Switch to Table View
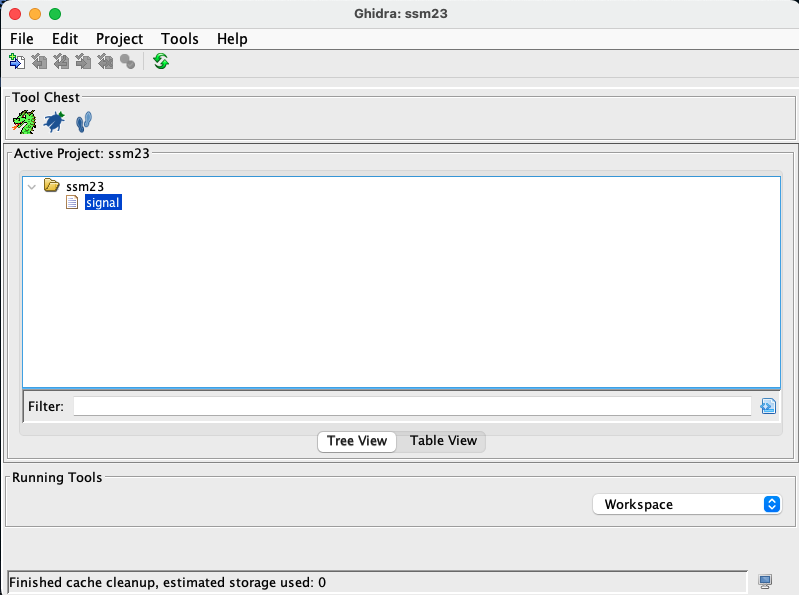799x595 pixels. tap(443, 441)
